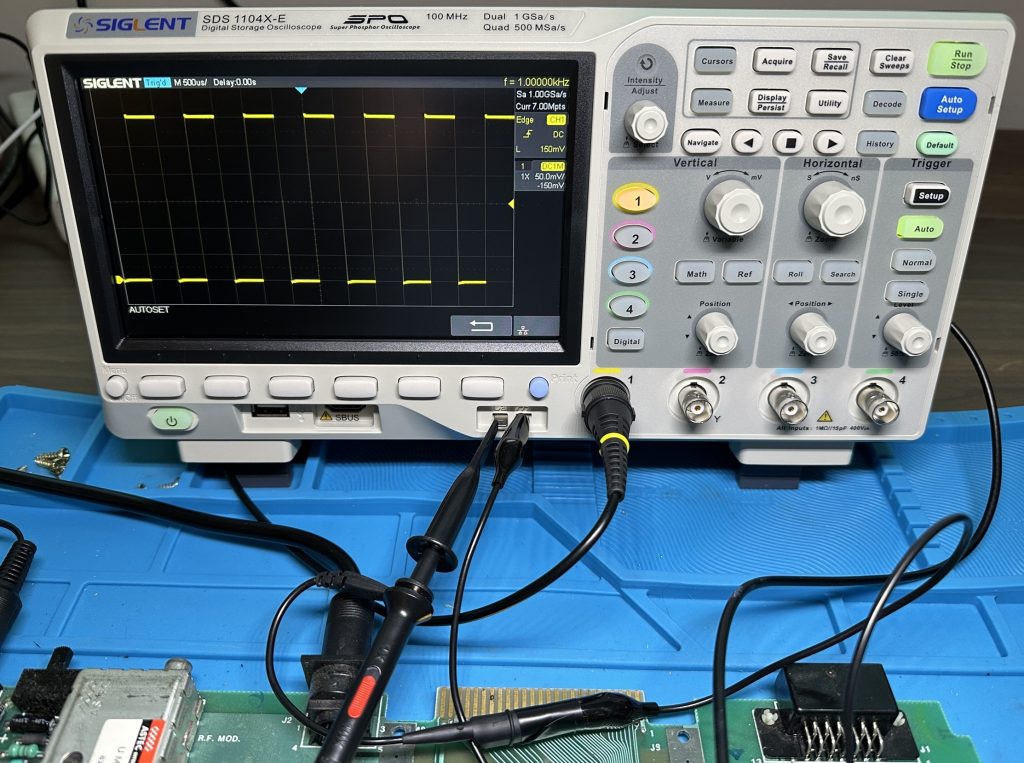This screenshot has width=1024, height=763.
Task: Click the yellow trigger level arrow at the grid's right edge
Action: coord(511,204)
